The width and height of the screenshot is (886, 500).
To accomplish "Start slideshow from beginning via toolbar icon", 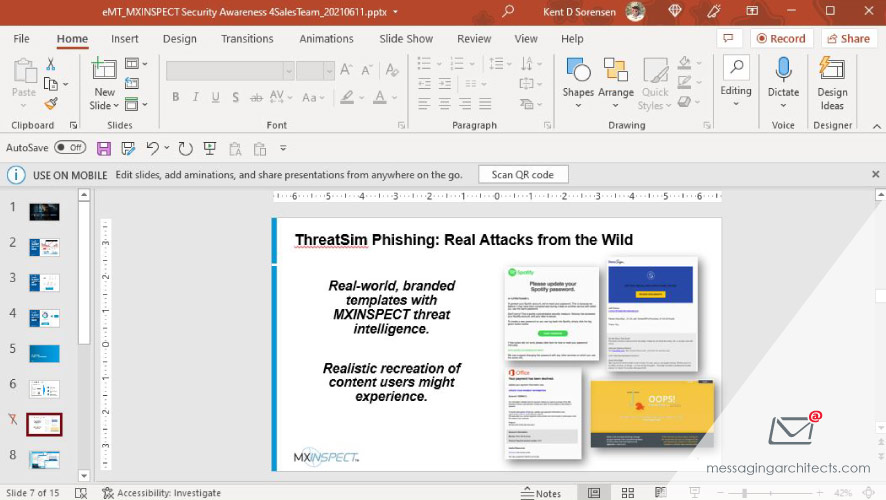I will [210, 148].
